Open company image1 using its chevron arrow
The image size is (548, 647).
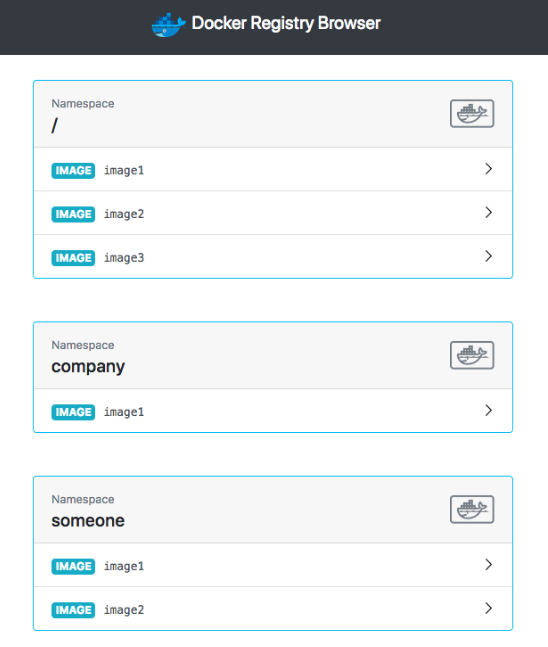coord(489,411)
